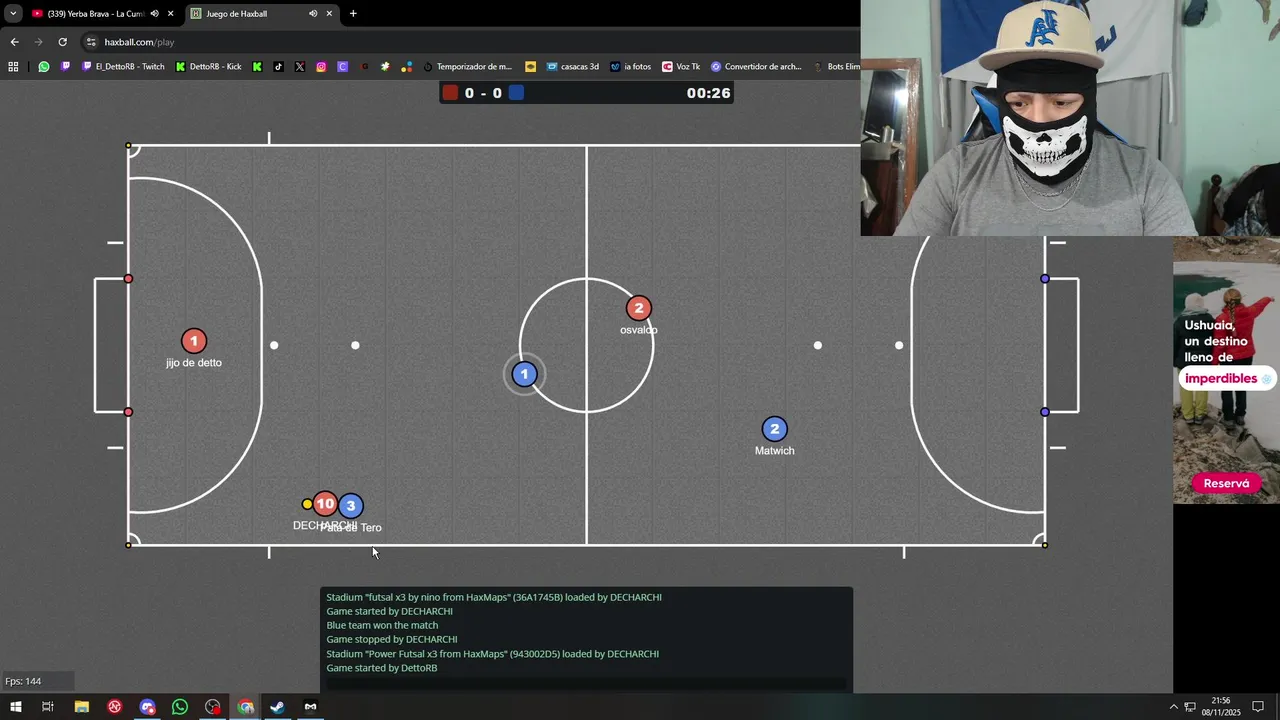The image size is (1280, 720).
Task: Click red player 10 DECHARCHI
Action: pyautogui.click(x=324, y=504)
